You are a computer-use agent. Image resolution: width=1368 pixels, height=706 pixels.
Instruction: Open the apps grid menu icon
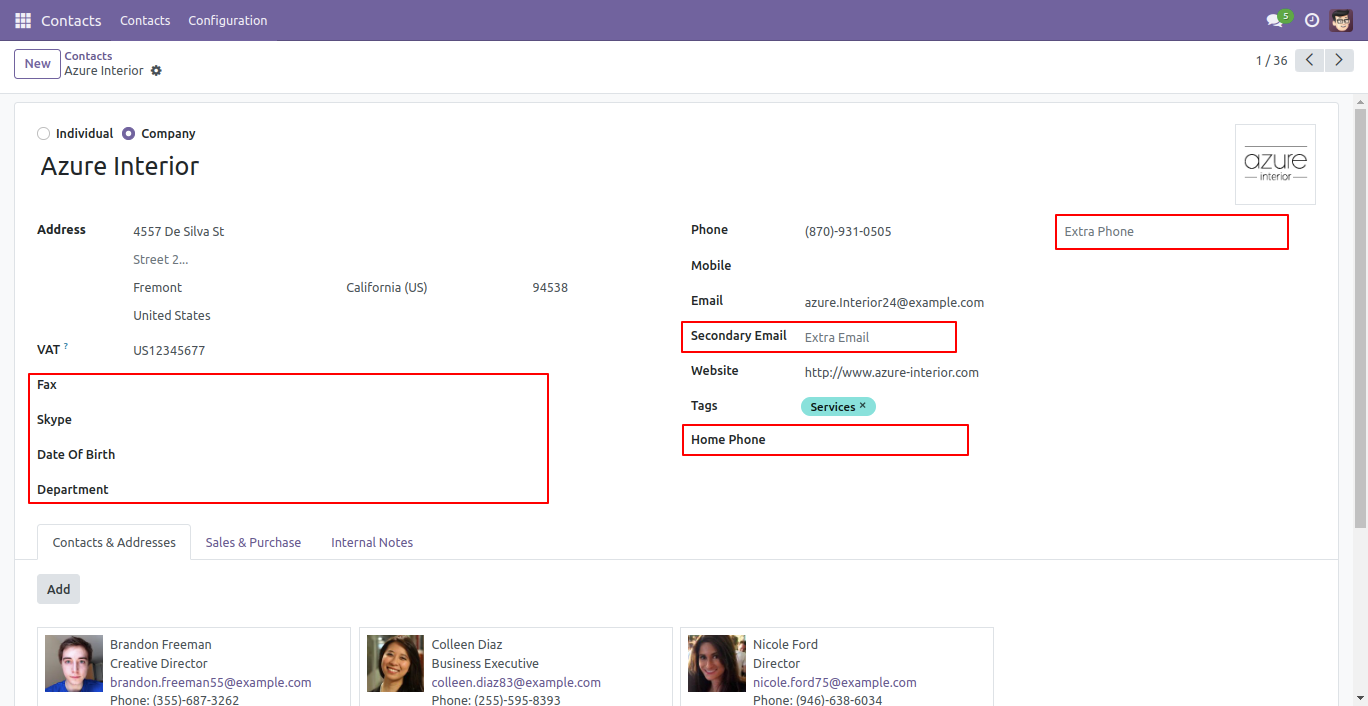tap(23, 20)
